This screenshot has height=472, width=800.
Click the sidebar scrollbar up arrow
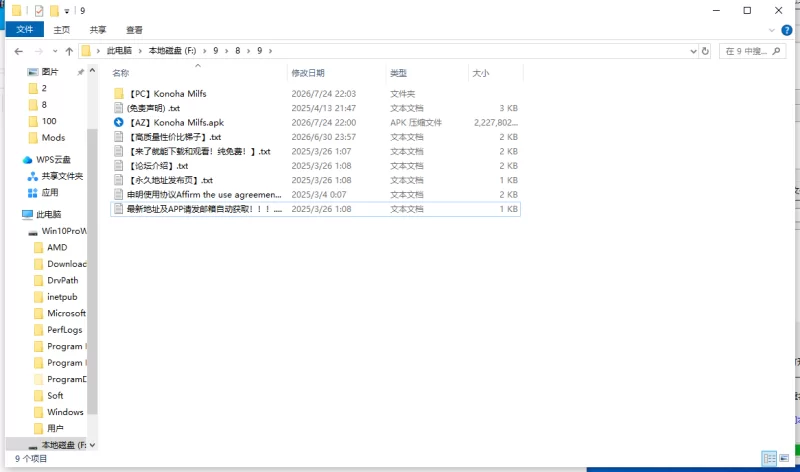pyautogui.click(x=92, y=70)
